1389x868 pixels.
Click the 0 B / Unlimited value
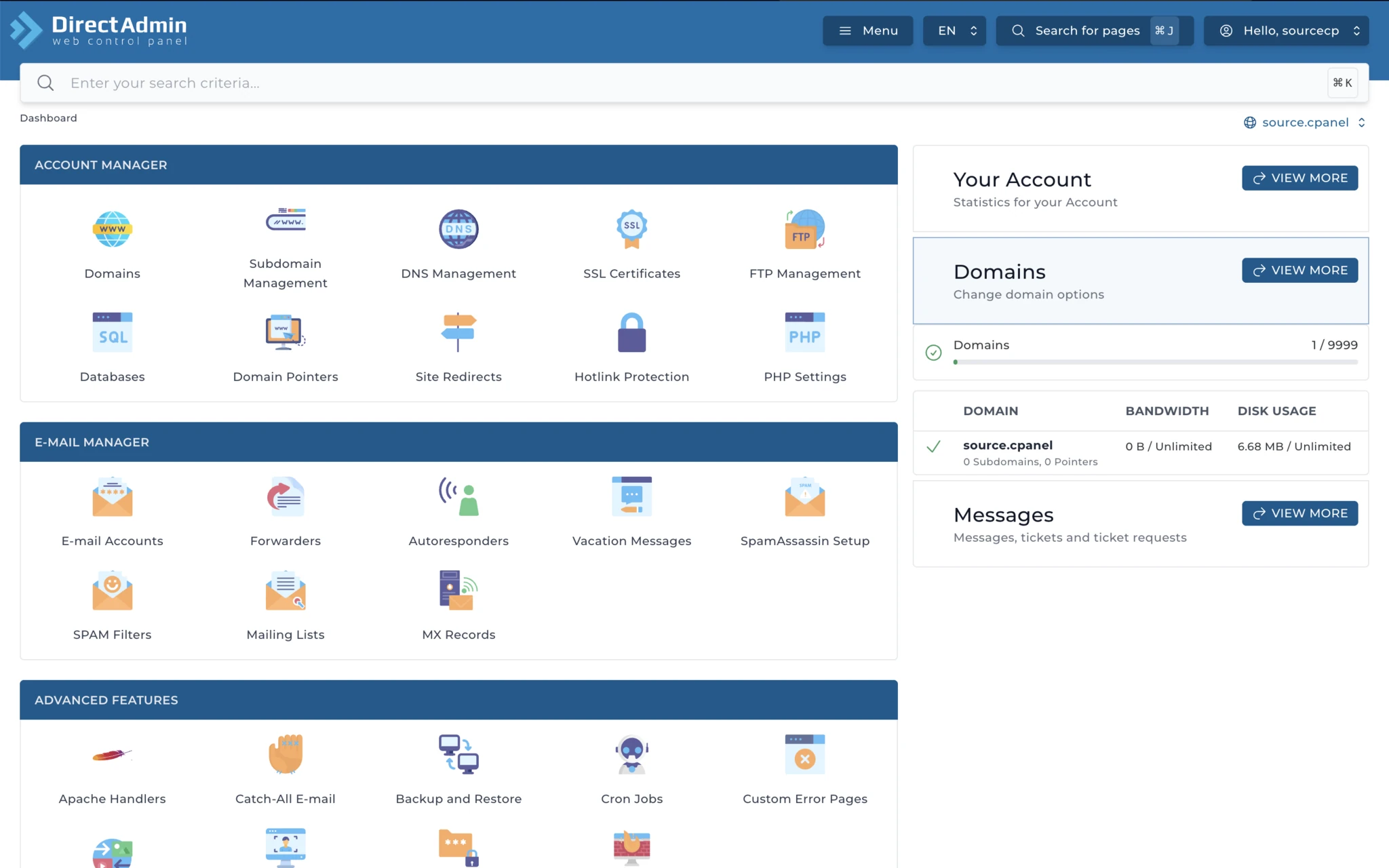point(1168,446)
